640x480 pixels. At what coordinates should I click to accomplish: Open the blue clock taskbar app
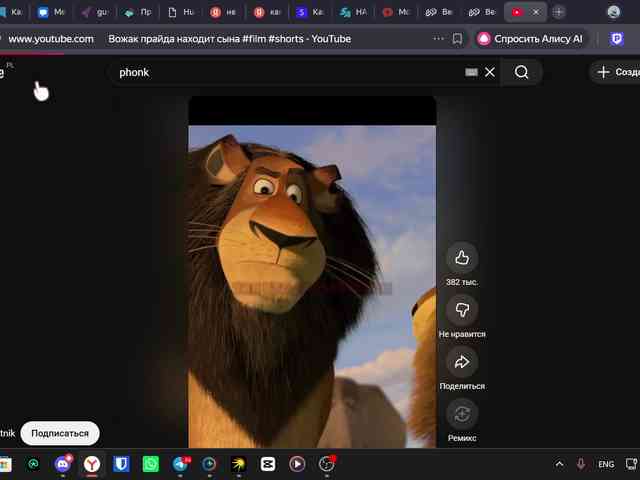[x=209, y=464]
